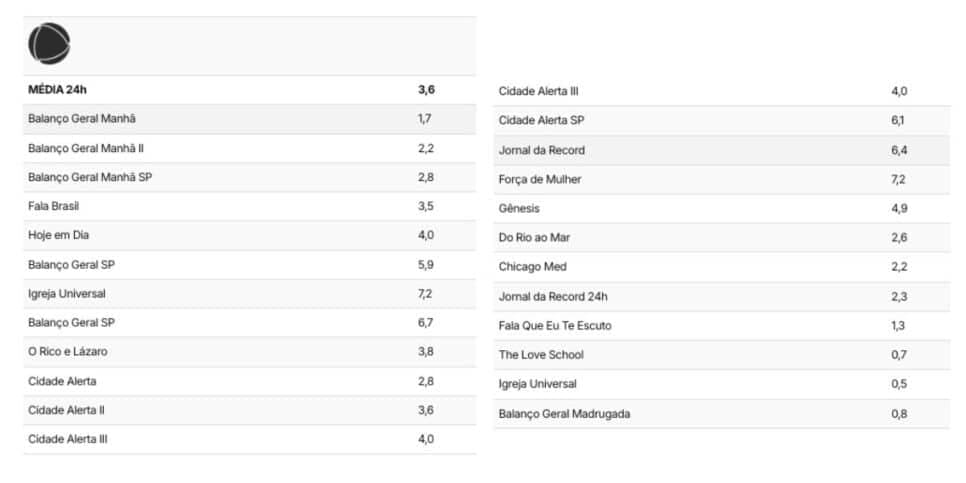Select The Love School entry
This screenshot has height=483, width=966.
(x=721, y=355)
